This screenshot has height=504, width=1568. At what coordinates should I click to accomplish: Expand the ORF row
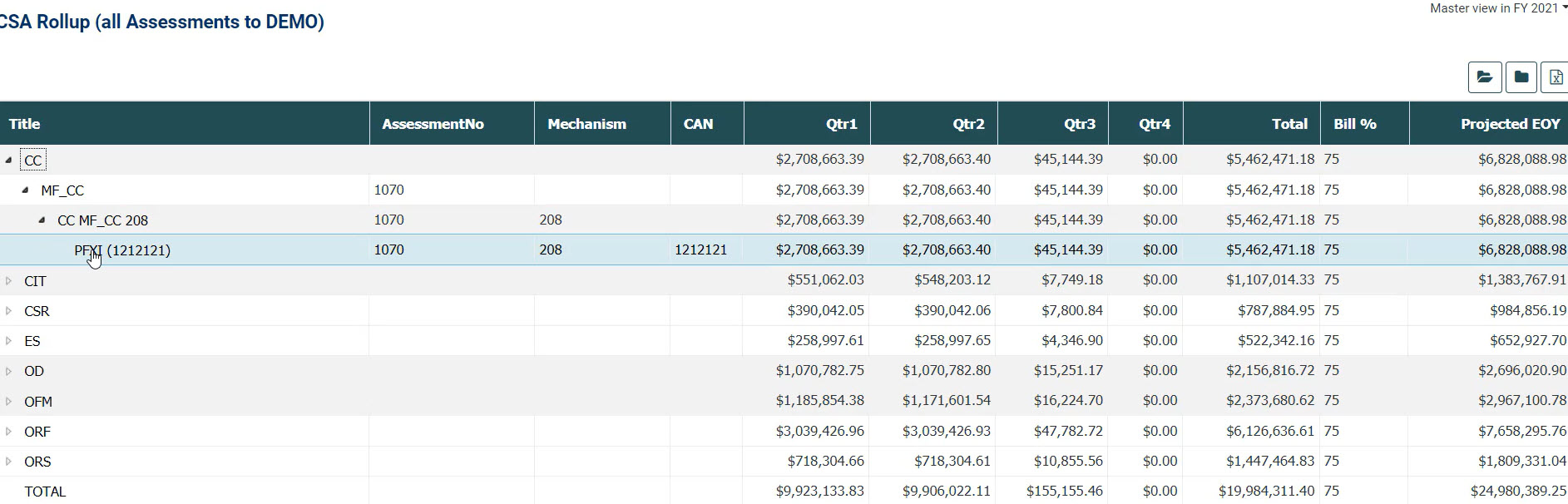[8, 432]
